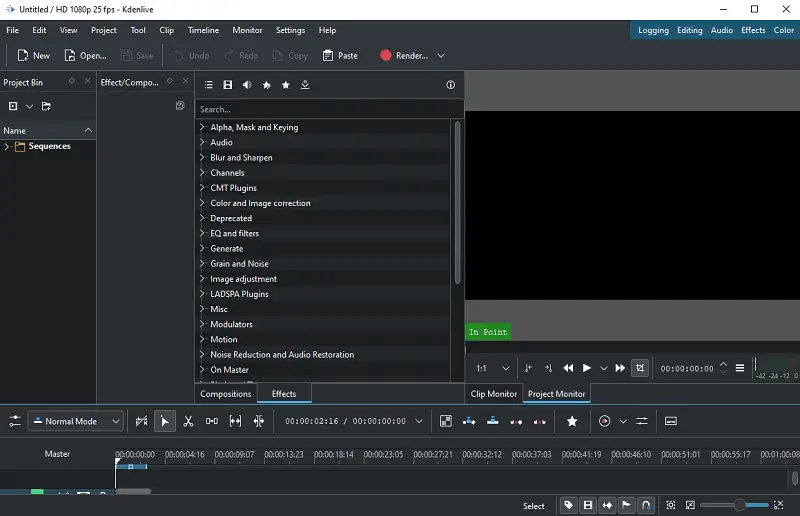Image resolution: width=800 pixels, height=516 pixels.
Task: Click the Paste button
Action: point(340,56)
